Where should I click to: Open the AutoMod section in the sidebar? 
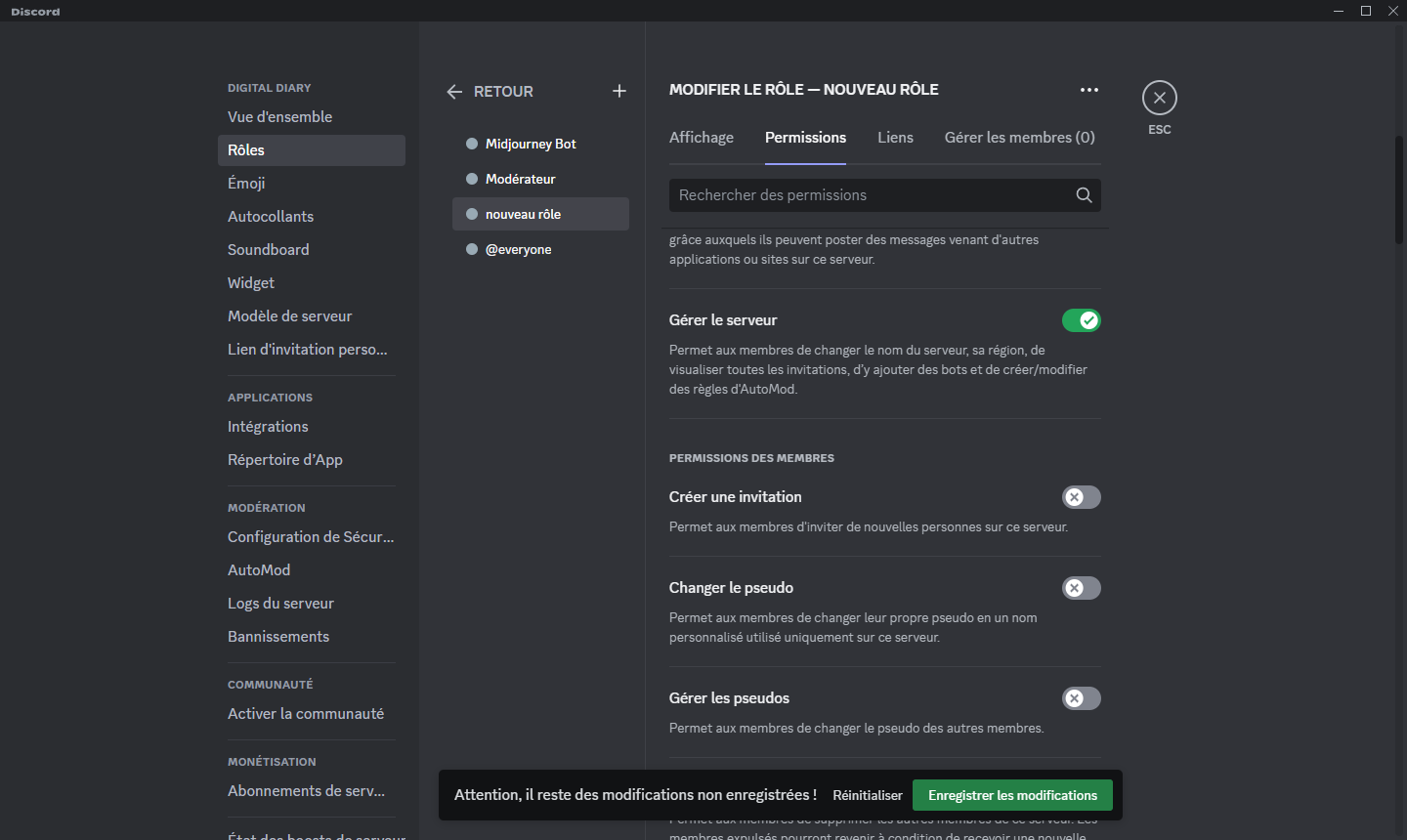point(259,569)
